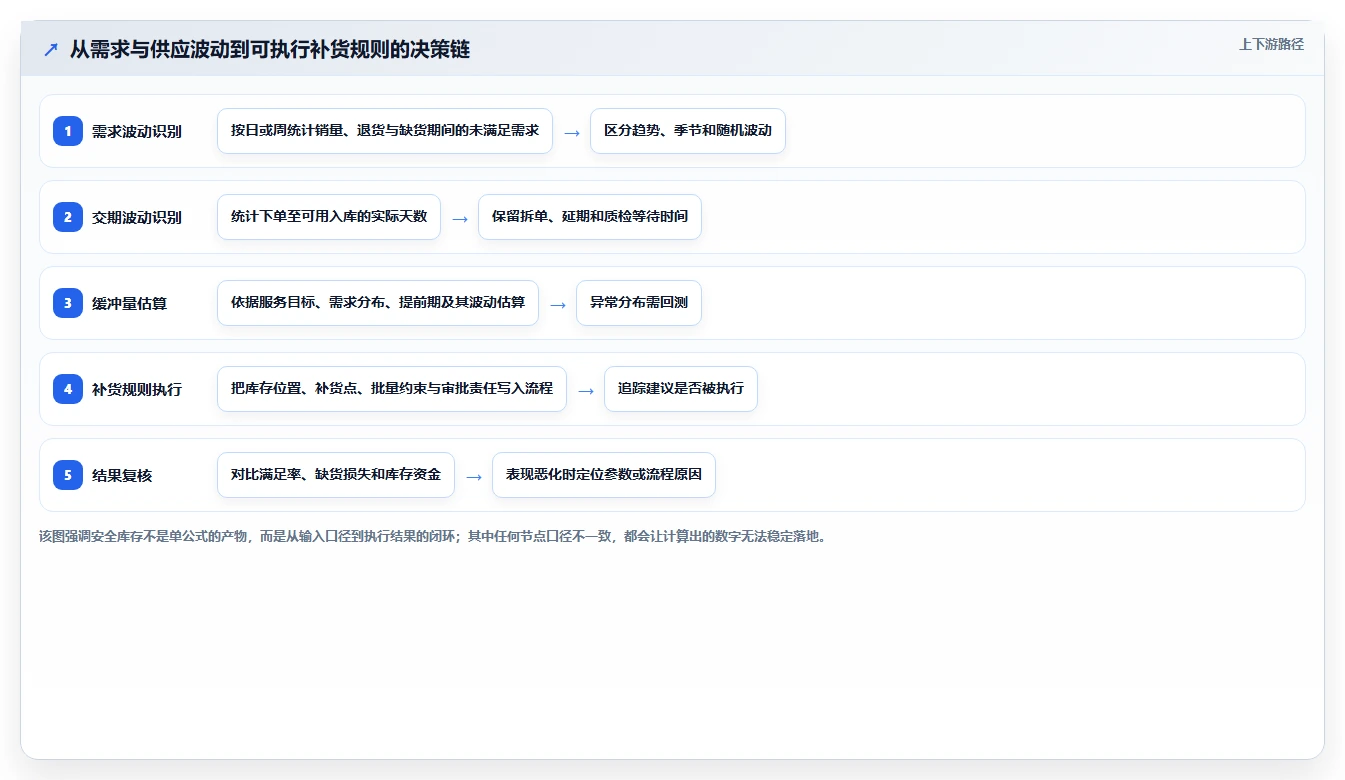Click the number 2 step badge

(x=68, y=217)
